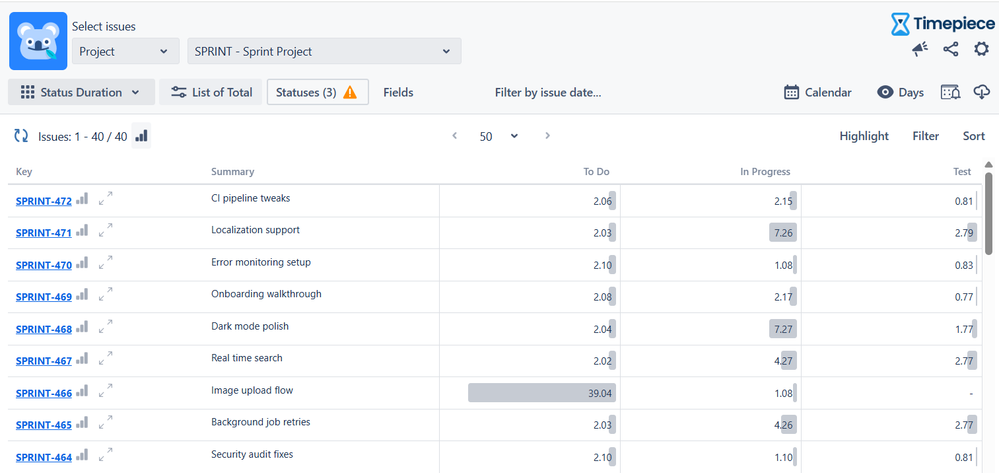Open the Sort options
The image size is (999, 473).
click(974, 136)
